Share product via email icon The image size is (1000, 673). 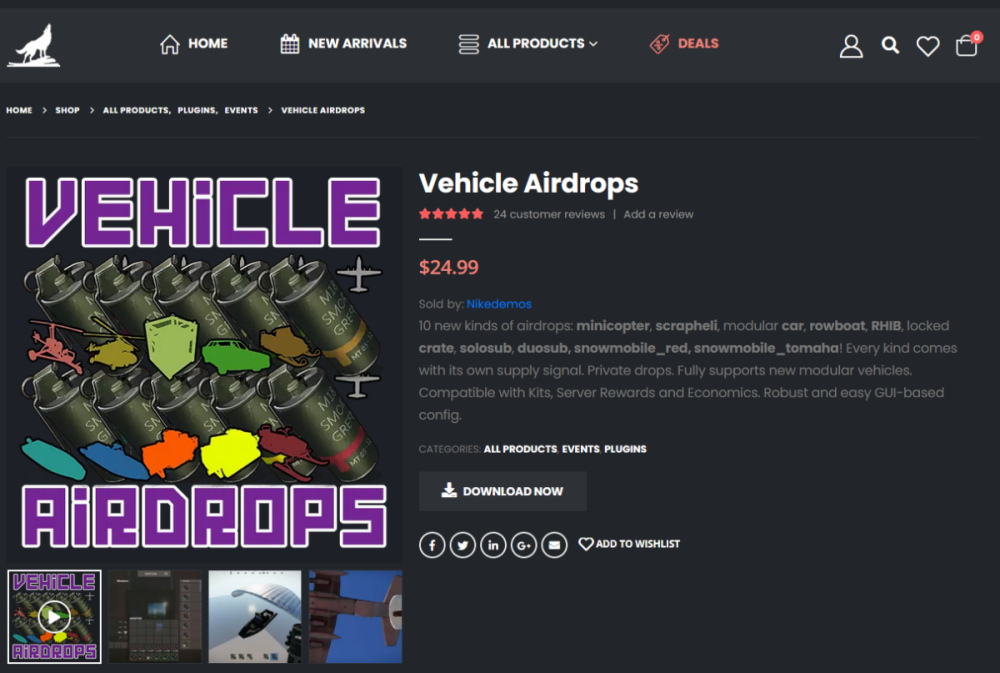(555, 545)
